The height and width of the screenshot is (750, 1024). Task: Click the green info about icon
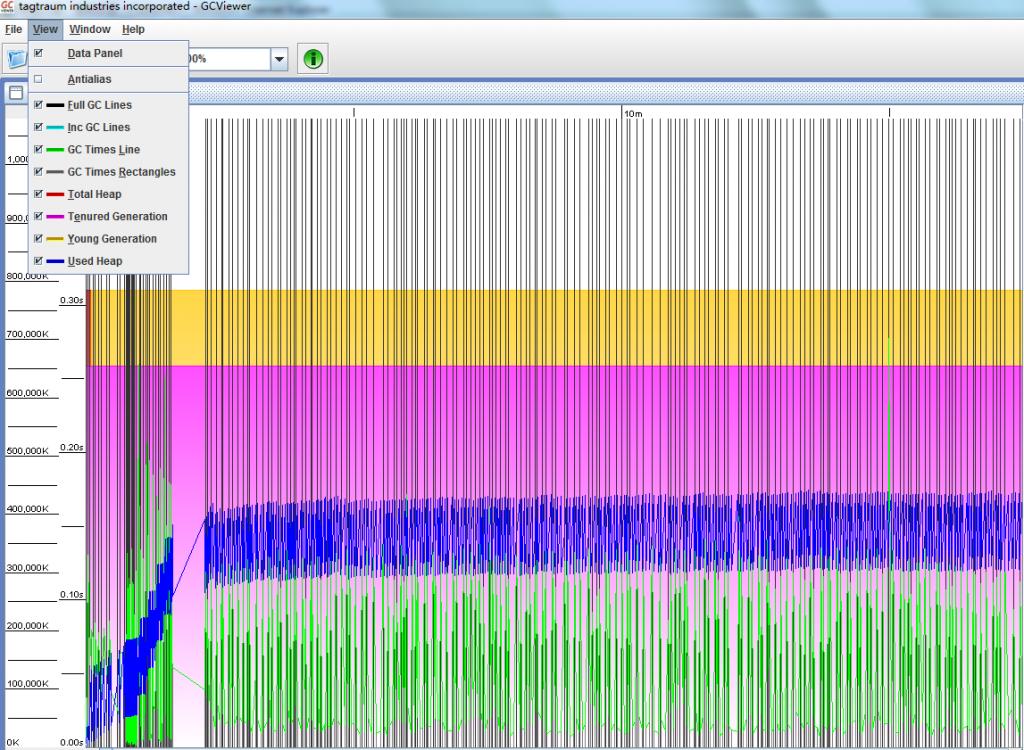313,59
